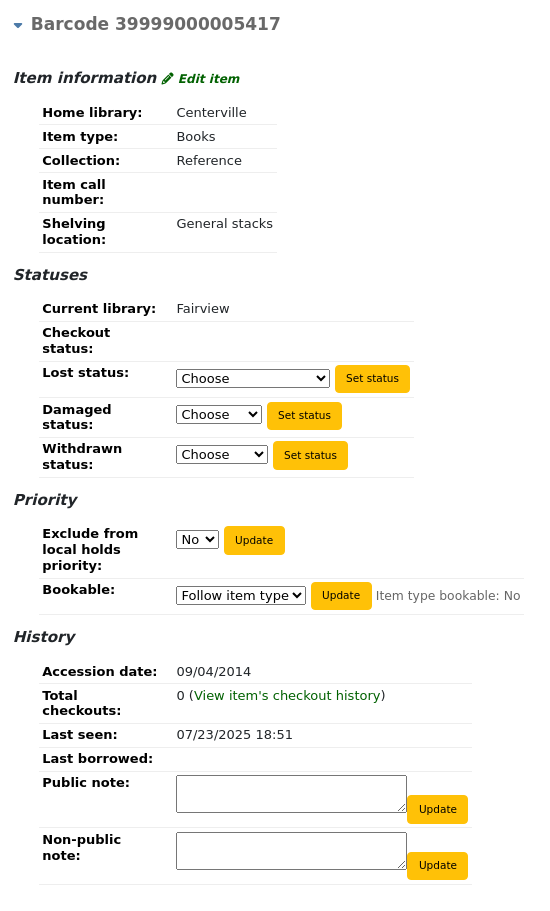Click the pencil icon beside Edit item

(x=167, y=78)
